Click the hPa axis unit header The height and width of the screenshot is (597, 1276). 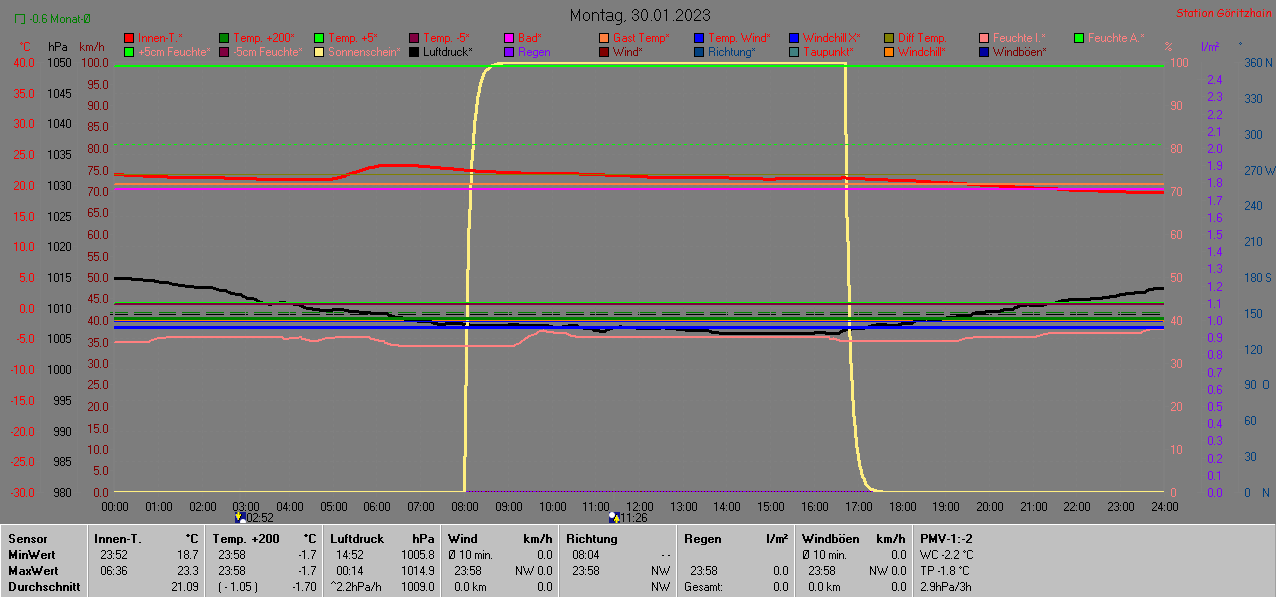click(58, 47)
